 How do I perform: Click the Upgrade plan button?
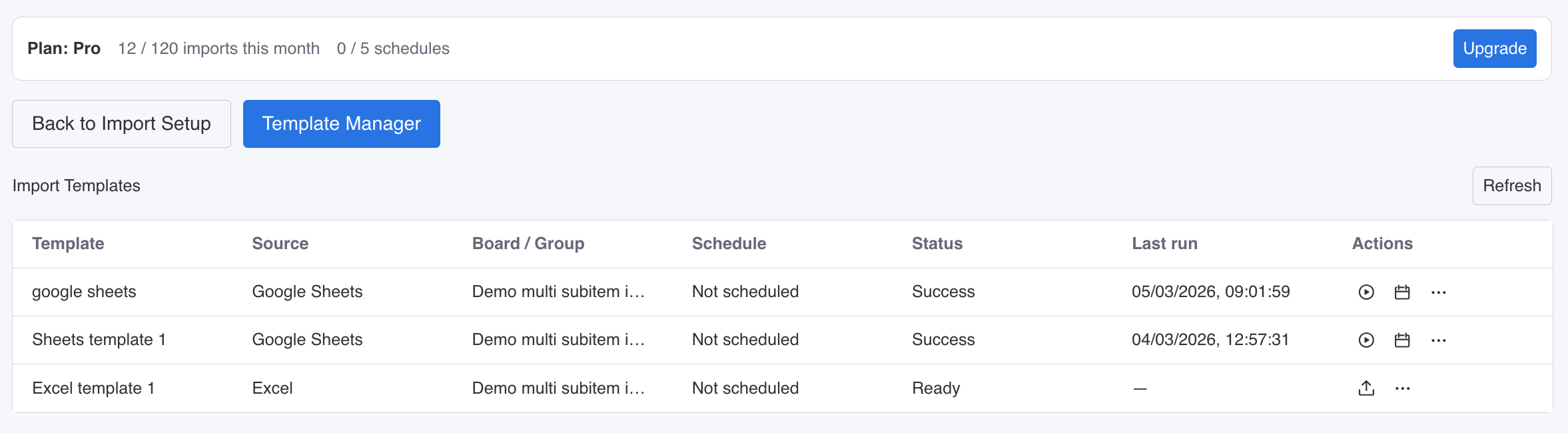coord(1494,49)
